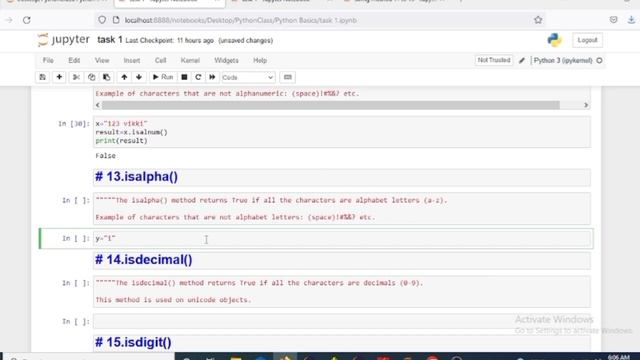The width and height of the screenshot is (640, 360).
Task: Save notebook with the save and checkpoint icon
Action: 42,77
